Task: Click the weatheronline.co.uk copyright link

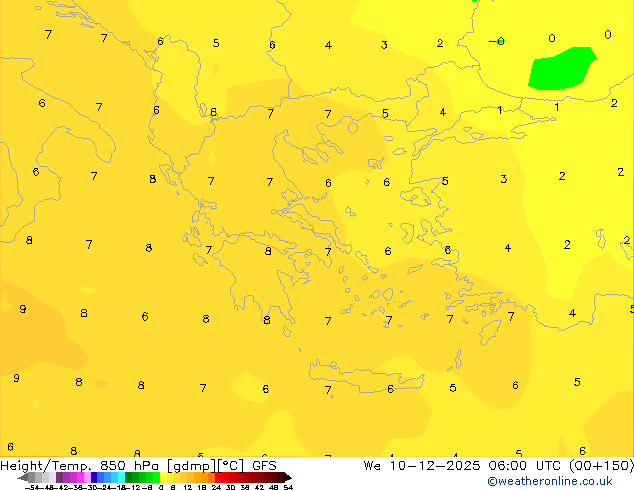Action: click(550, 481)
